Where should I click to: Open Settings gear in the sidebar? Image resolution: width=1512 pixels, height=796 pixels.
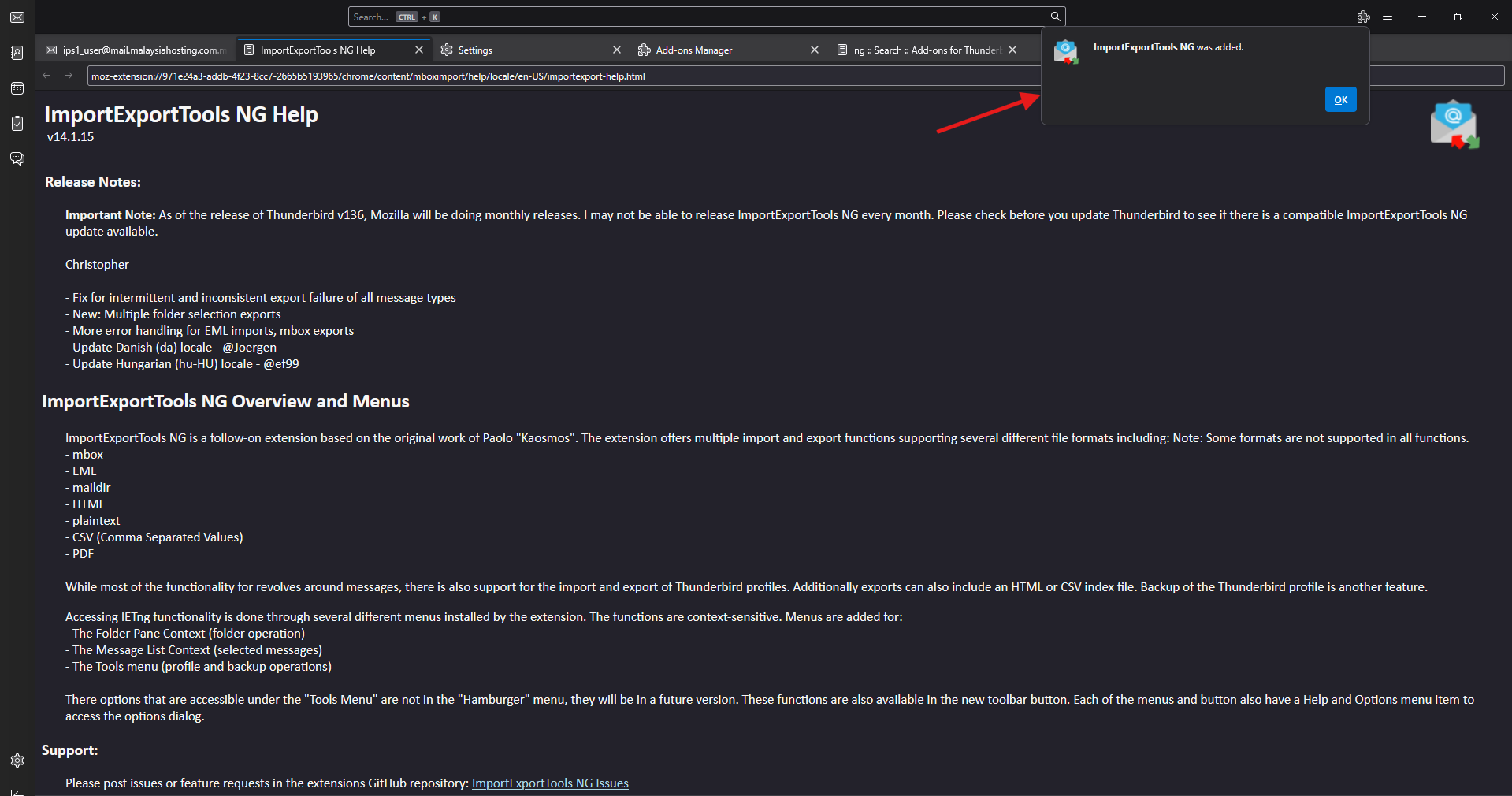tap(17, 761)
